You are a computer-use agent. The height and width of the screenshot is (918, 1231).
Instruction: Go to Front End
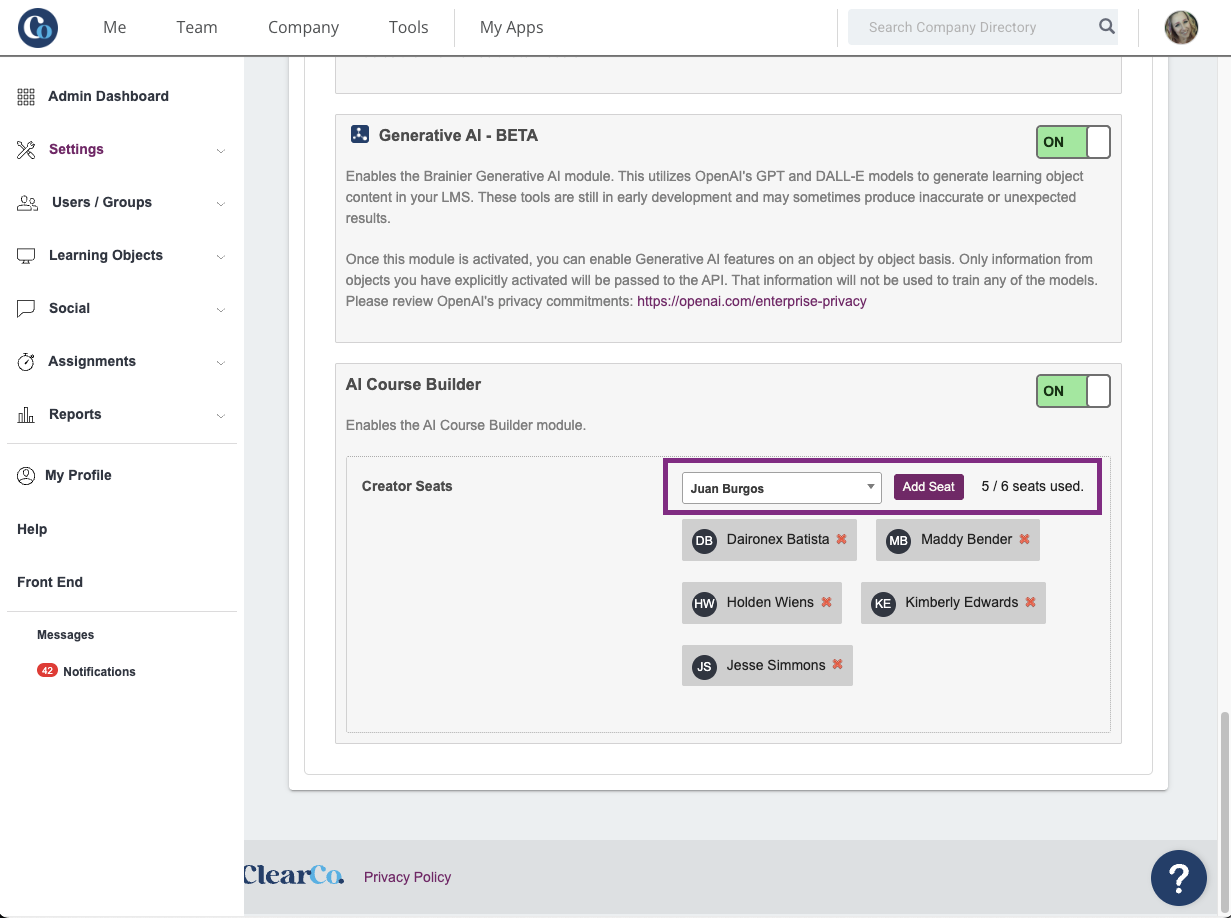click(x=50, y=582)
